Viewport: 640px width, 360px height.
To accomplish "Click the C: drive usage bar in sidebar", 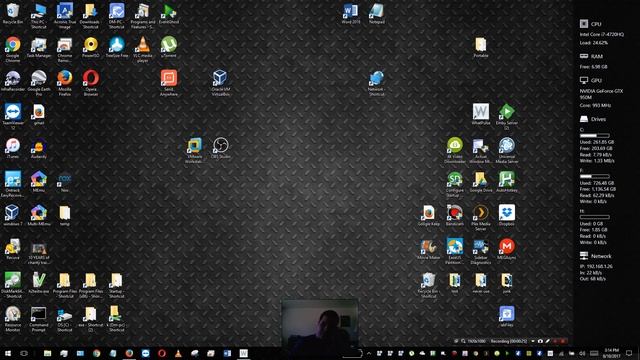I will tap(595, 136).
